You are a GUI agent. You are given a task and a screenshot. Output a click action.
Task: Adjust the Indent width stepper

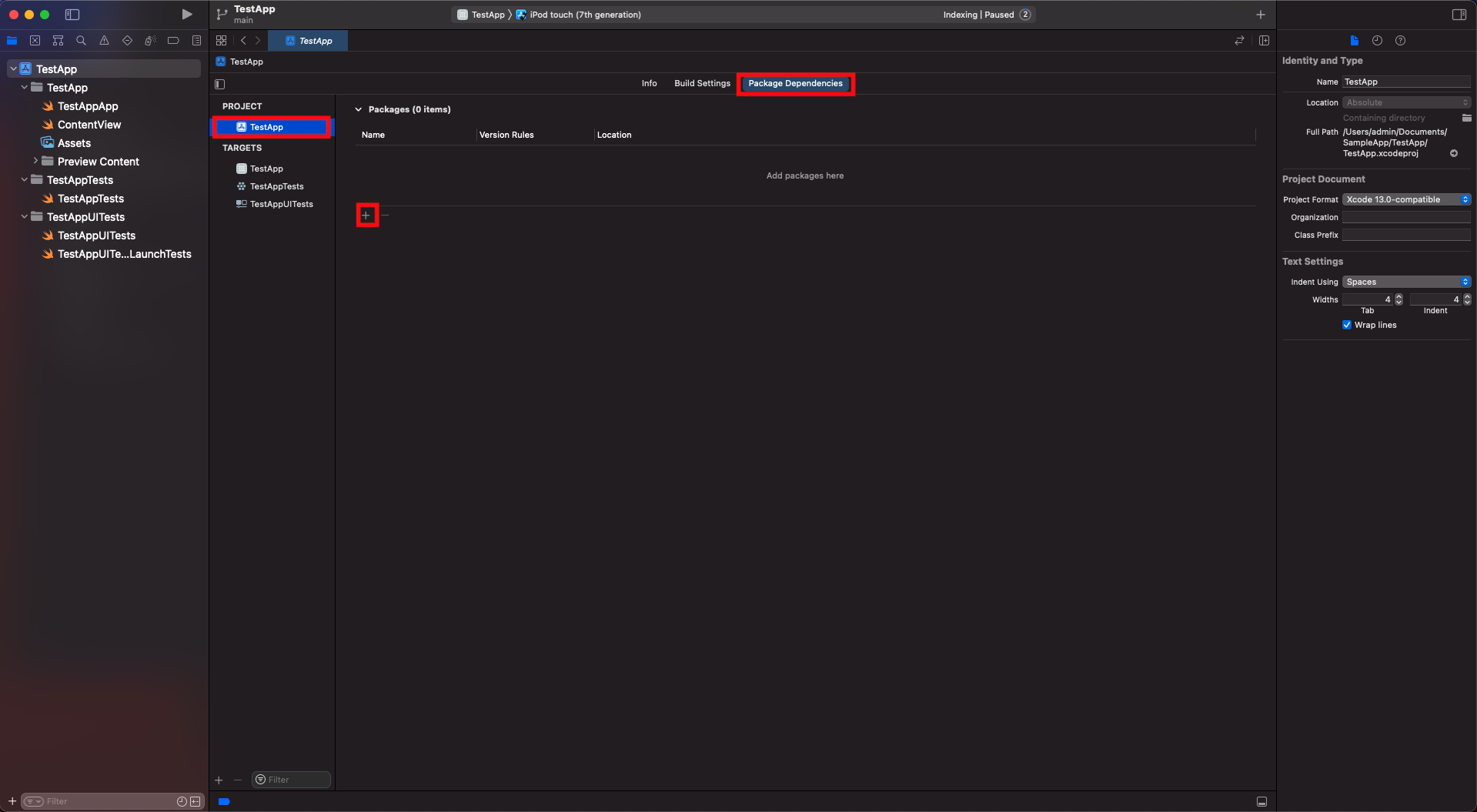(1467, 299)
